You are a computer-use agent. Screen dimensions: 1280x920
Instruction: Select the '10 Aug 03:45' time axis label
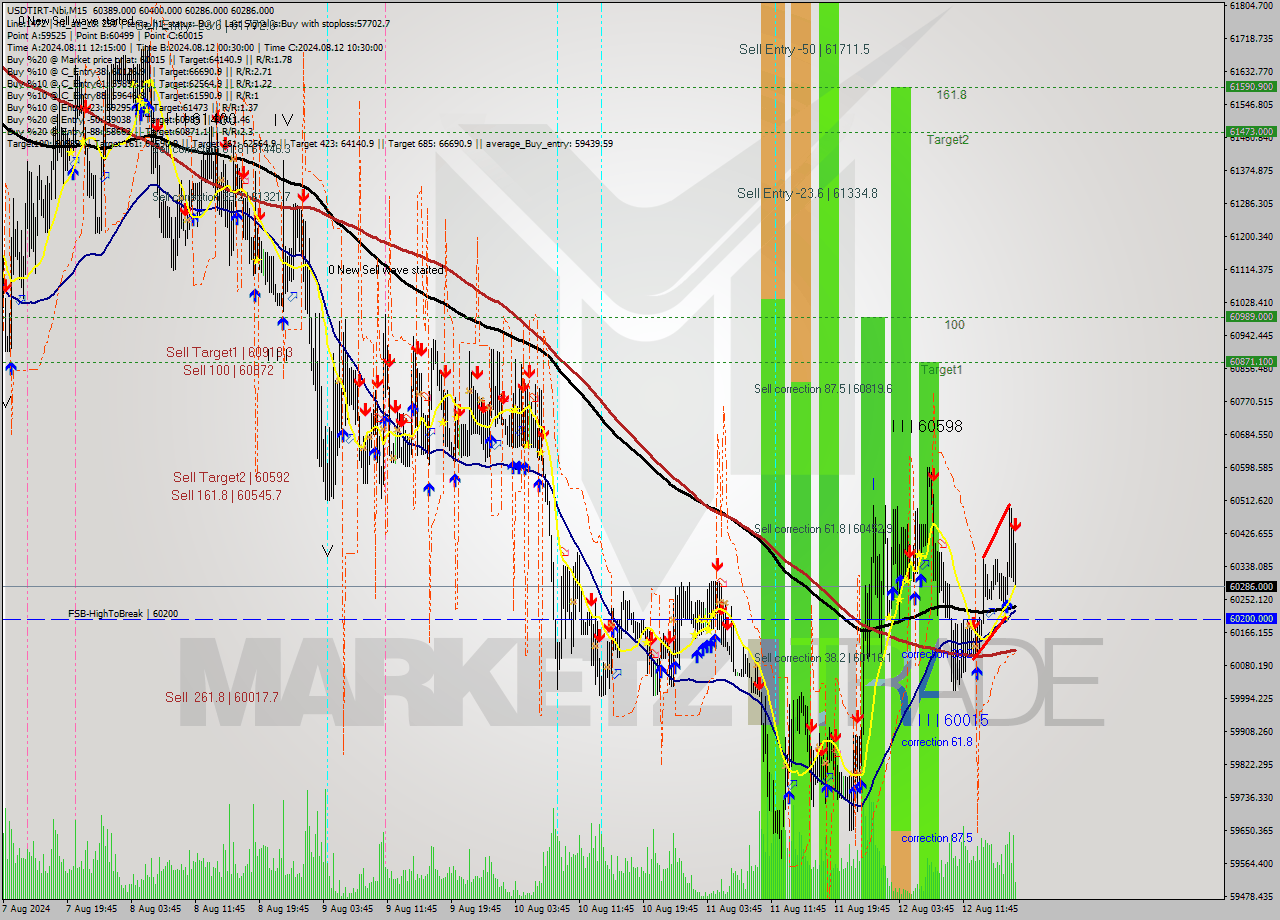(x=542, y=909)
